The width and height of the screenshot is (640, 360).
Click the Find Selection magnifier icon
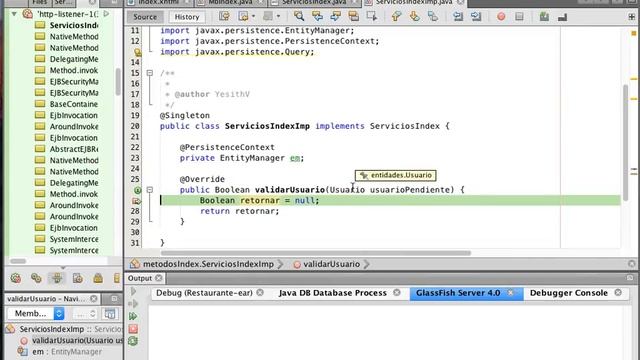299,16
